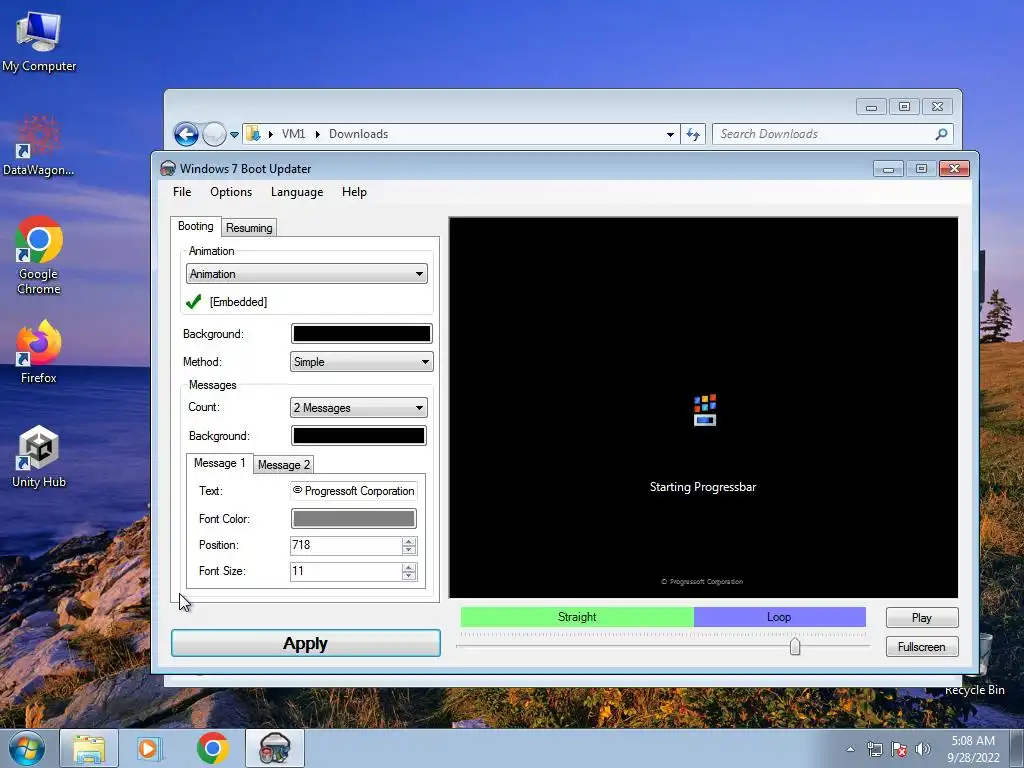Viewport: 1024px width, 768px height.
Task: Open the DataWagon desktop shortcut
Action: 38,146
